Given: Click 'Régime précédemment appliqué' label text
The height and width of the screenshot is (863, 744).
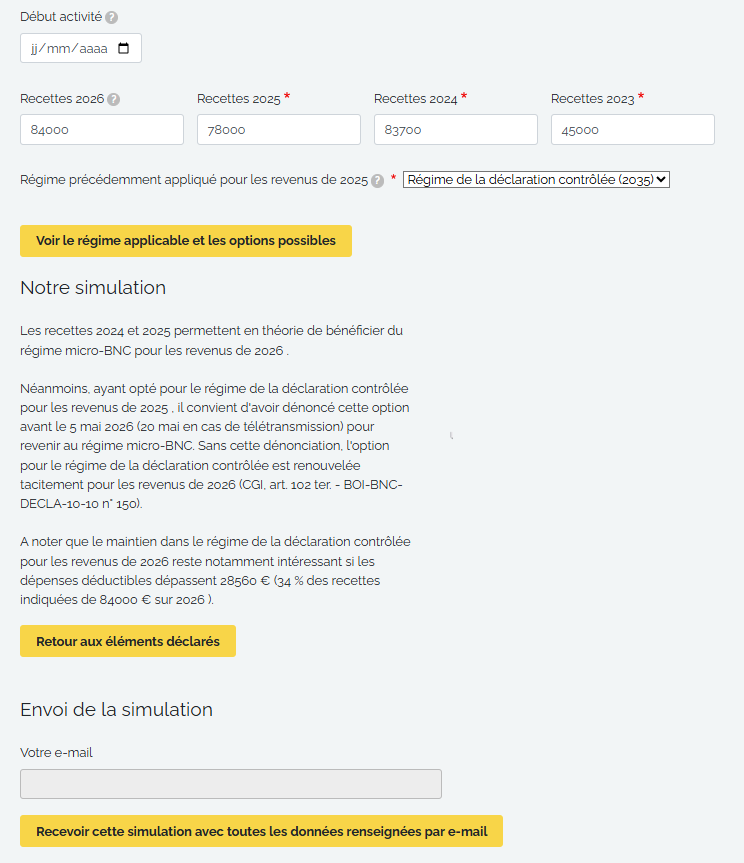Looking at the screenshot, I should tap(194, 180).
